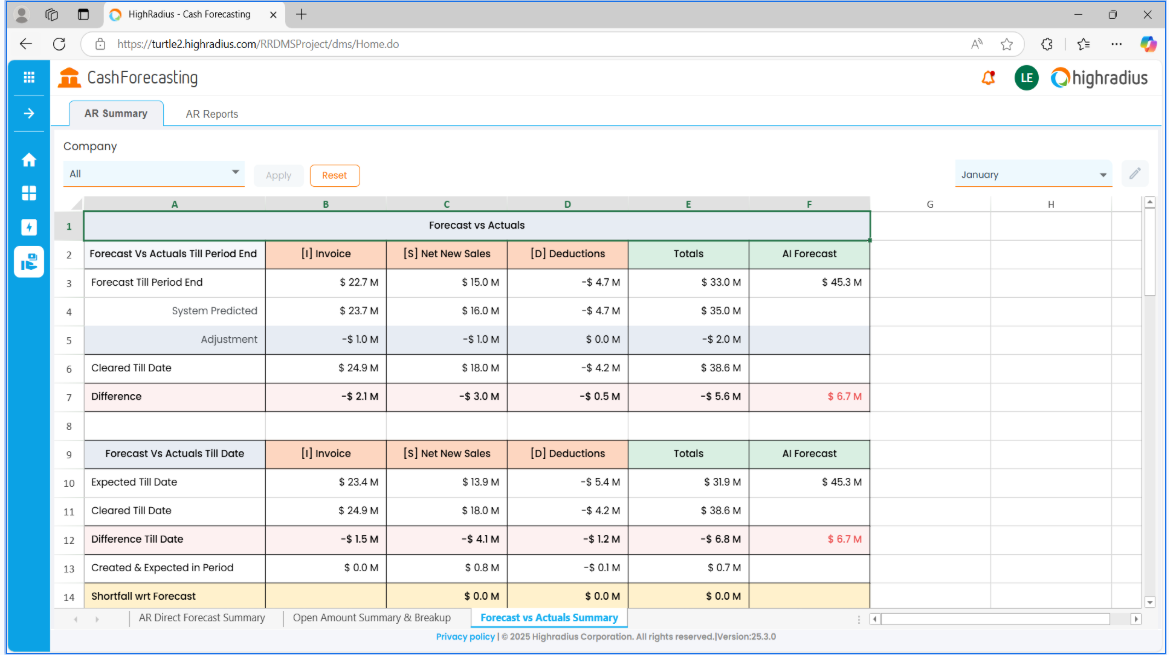This screenshot has width=1169, height=655.
Task: Close the HighRadius Cash Forecasting tab
Action: (x=273, y=14)
